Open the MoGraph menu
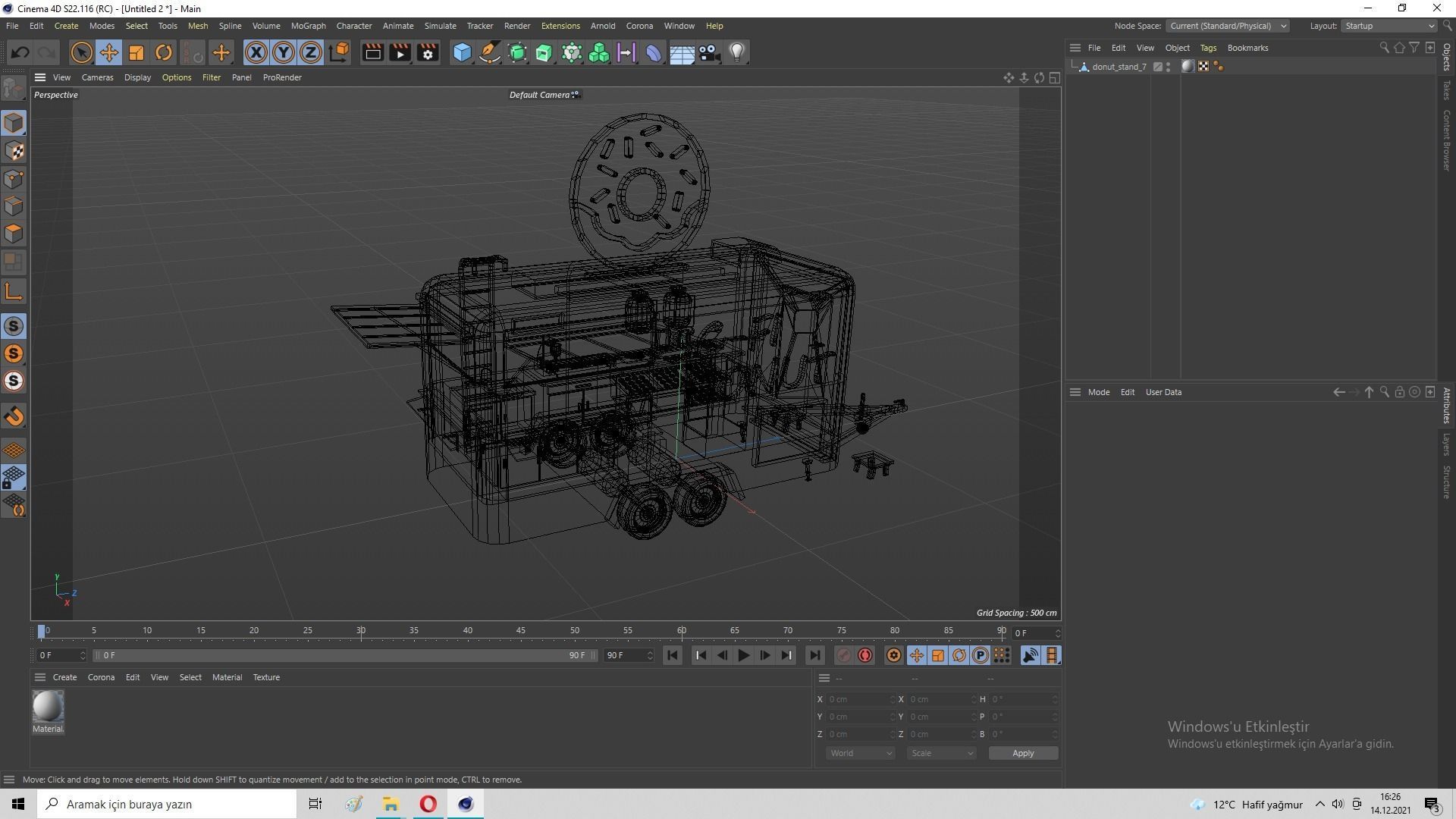The height and width of the screenshot is (819, 1456). point(308,26)
